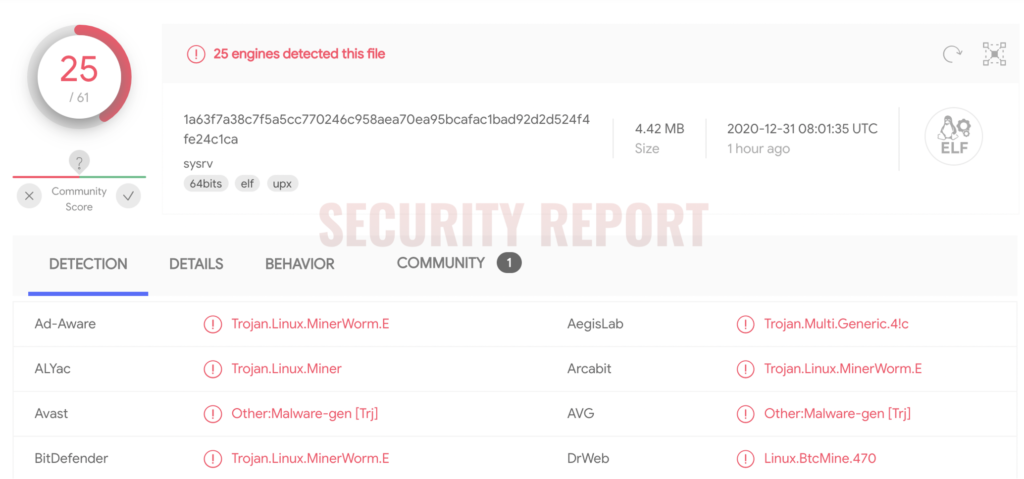
Task: Switch to the DETAILS tab
Action: [x=196, y=264]
